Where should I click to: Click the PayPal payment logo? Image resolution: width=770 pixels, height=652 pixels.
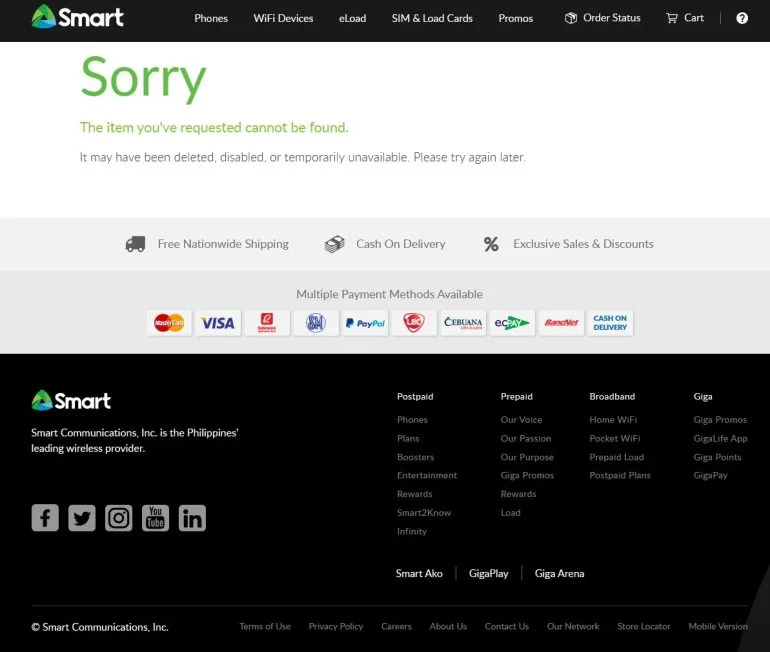(x=365, y=323)
